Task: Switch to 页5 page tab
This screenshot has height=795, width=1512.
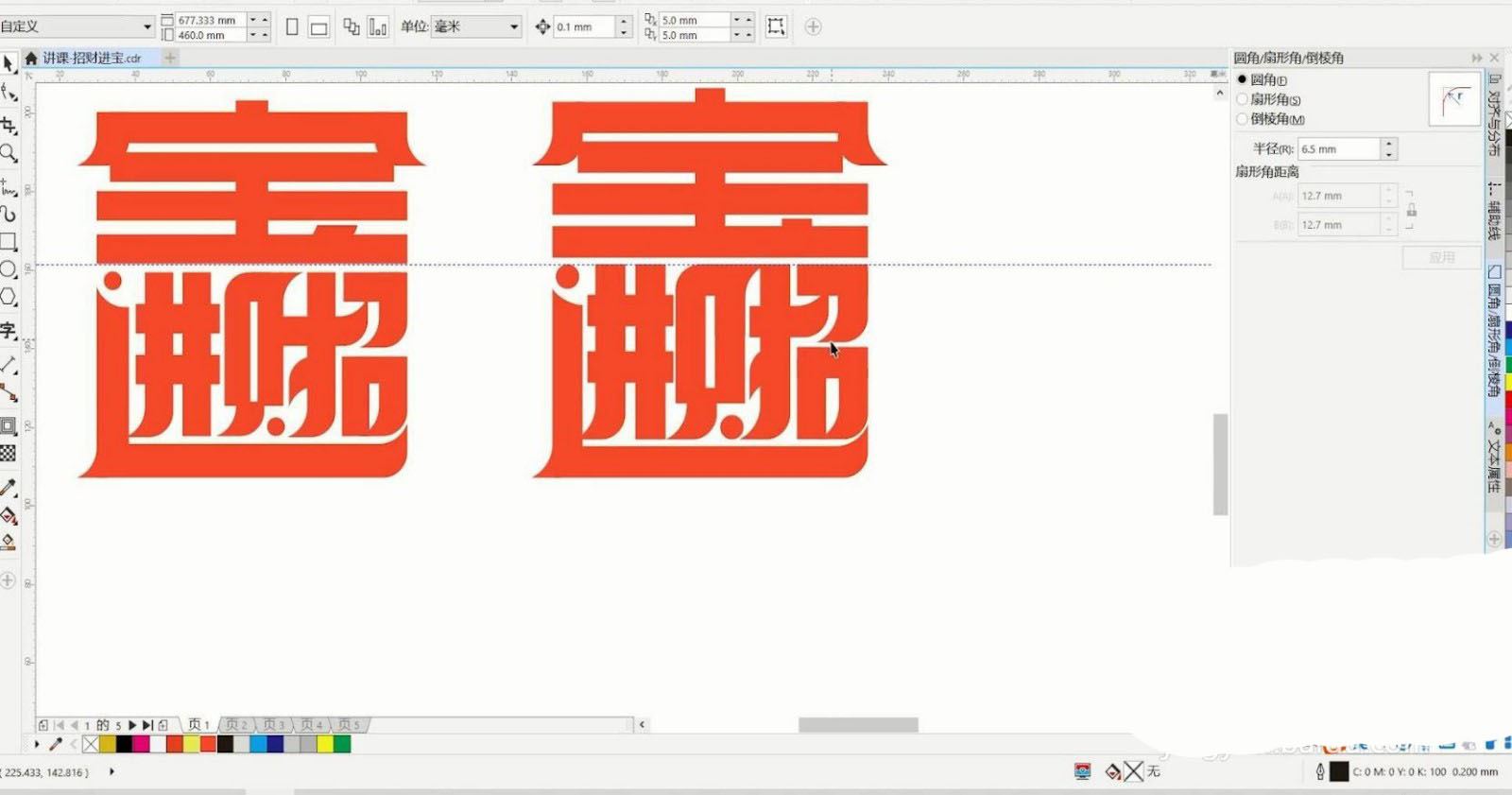Action: pos(350,724)
